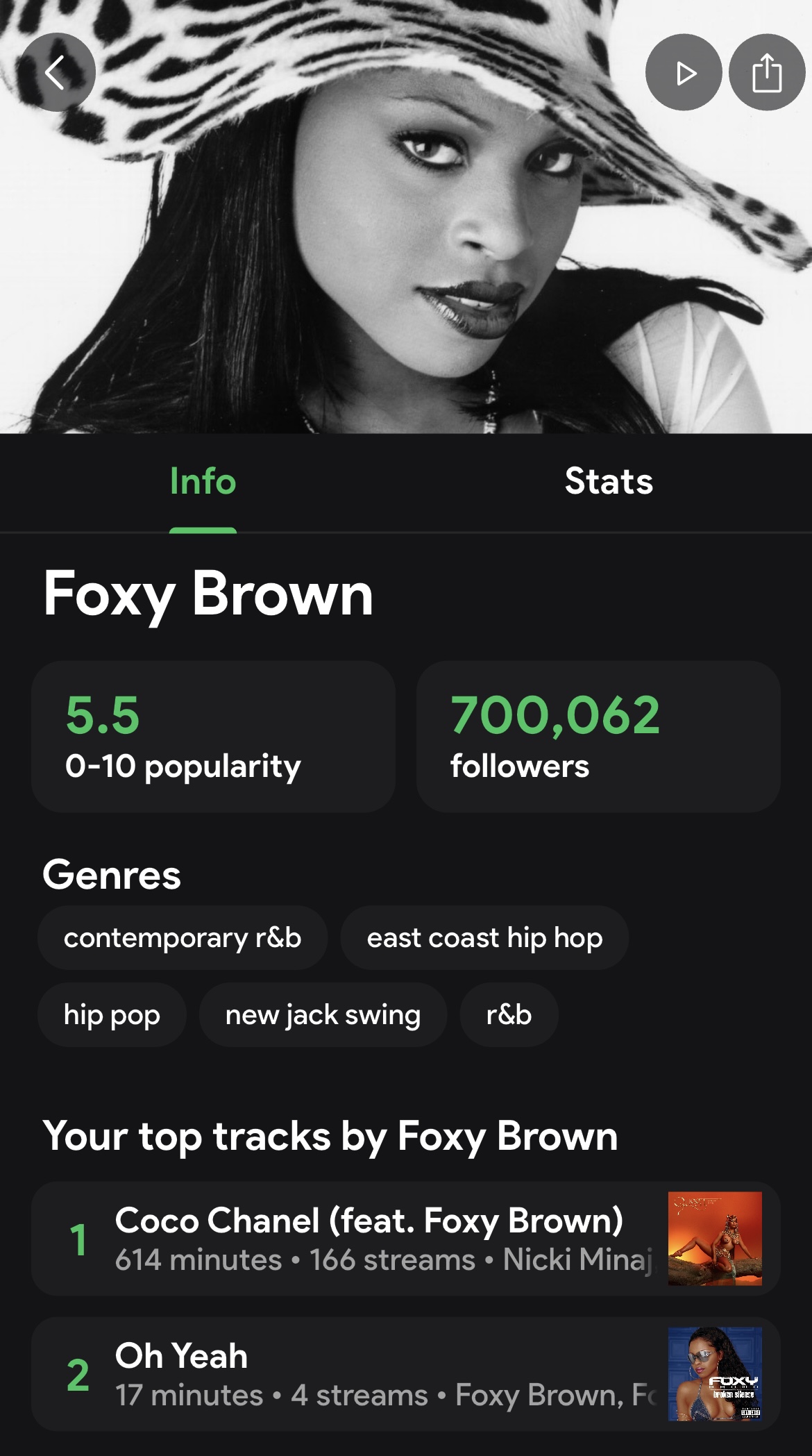Image resolution: width=812 pixels, height=1456 pixels.
Task: Tap the Genres section heading
Action: tap(112, 875)
